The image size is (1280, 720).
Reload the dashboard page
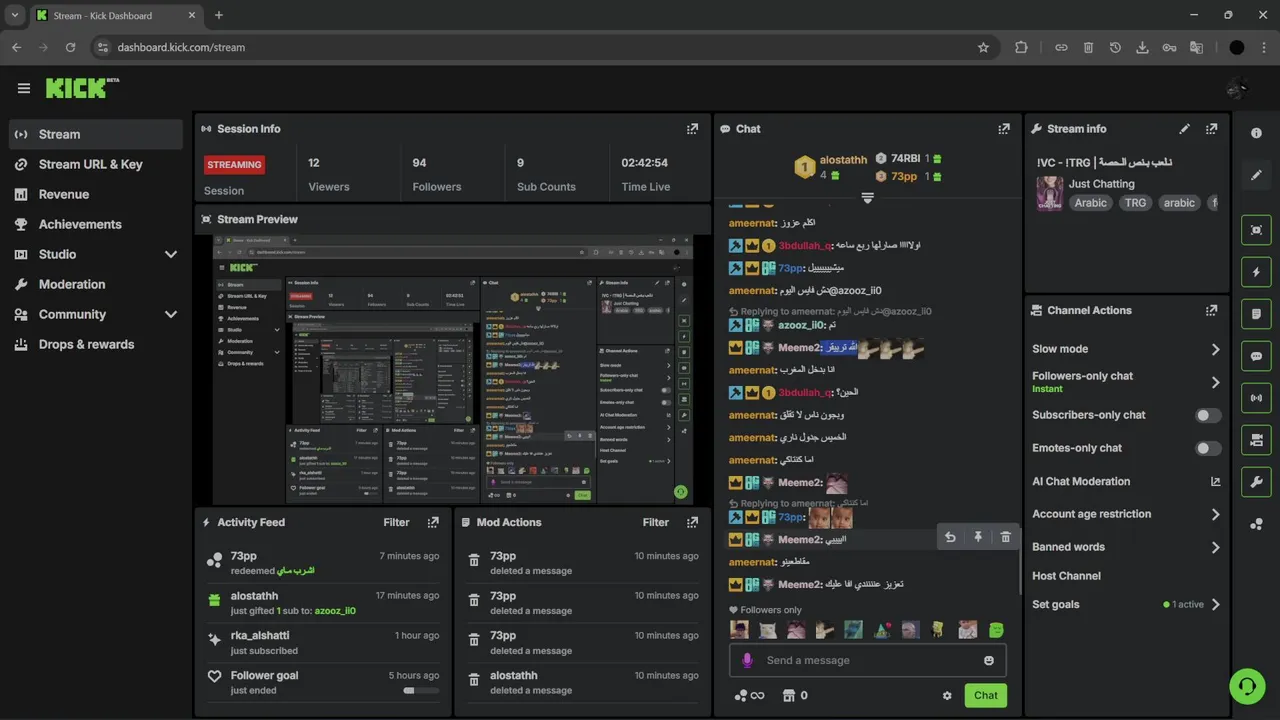(70, 47)
